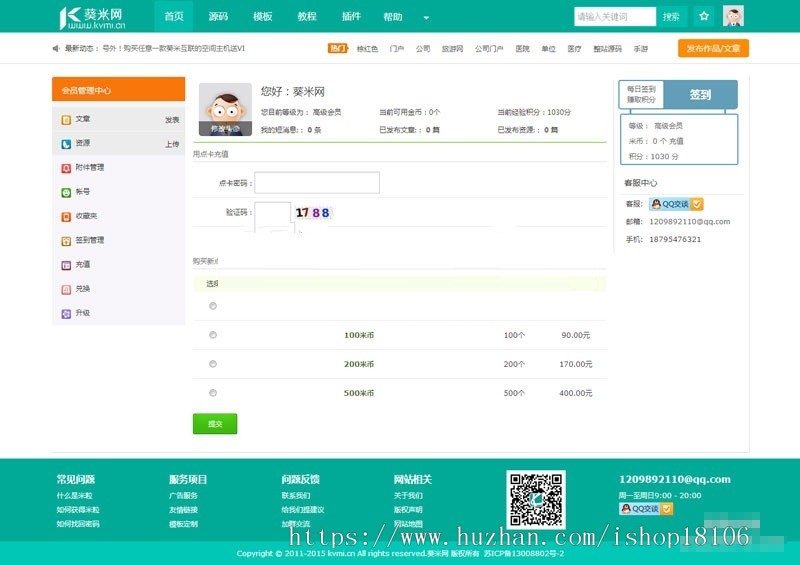
Task: Click the 会员管理中心 orange header
Action: (x=118, y=89)
